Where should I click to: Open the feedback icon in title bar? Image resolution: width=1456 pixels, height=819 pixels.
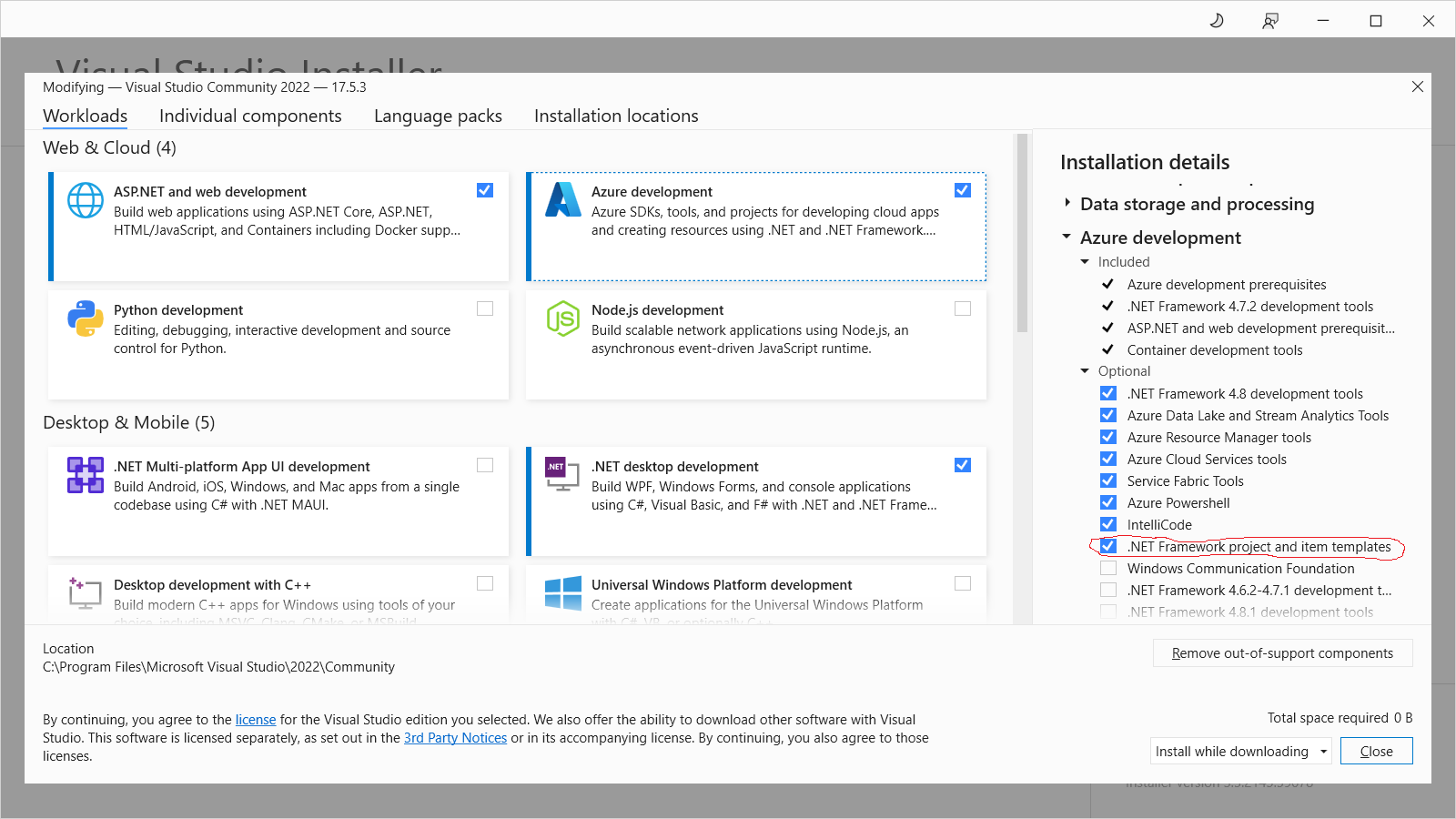1270,20
